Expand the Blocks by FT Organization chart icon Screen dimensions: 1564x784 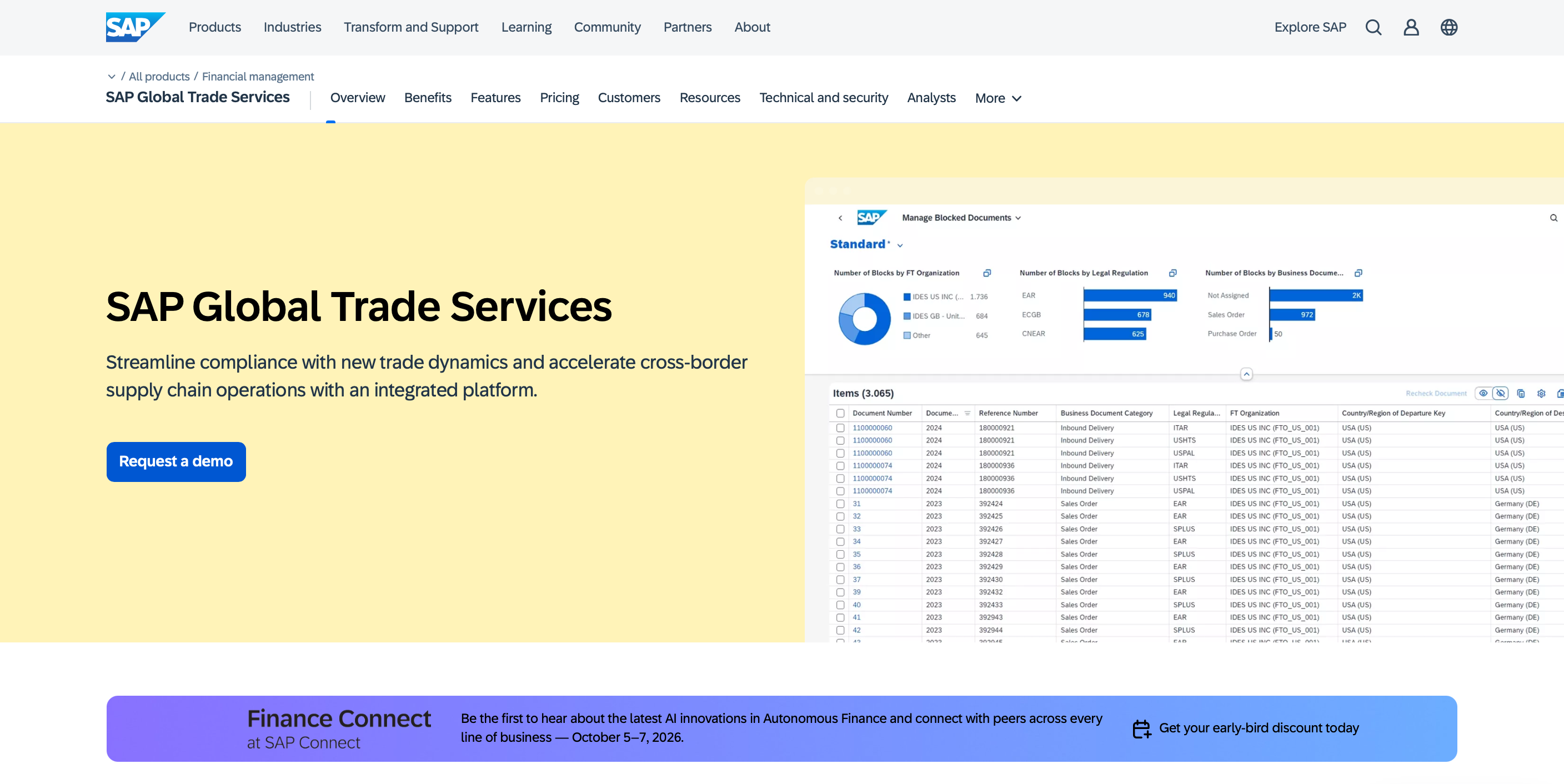point(987,273)
